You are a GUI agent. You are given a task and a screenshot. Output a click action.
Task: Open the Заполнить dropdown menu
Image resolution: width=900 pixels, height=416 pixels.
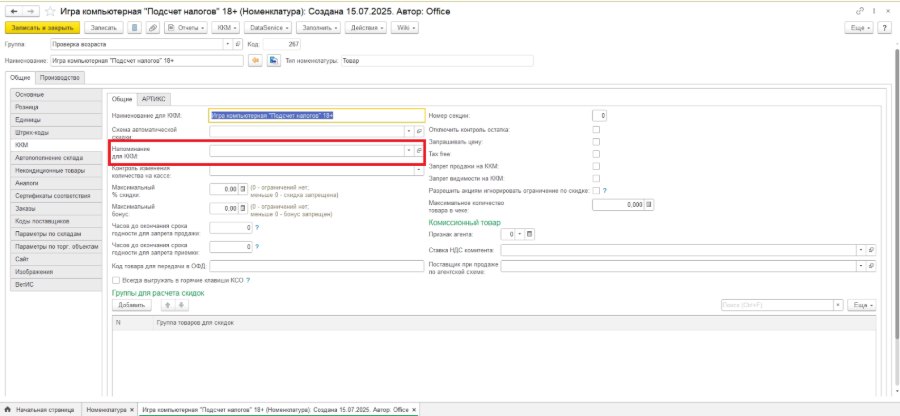[319, 28]
